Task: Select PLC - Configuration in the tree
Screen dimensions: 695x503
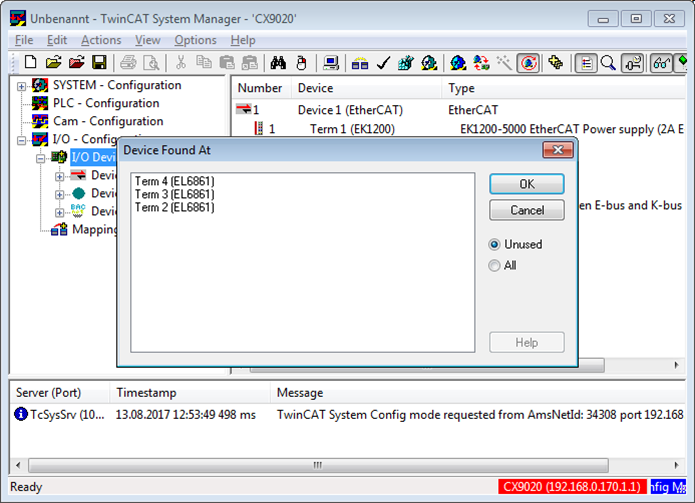Action: click(x=106, y=103)
